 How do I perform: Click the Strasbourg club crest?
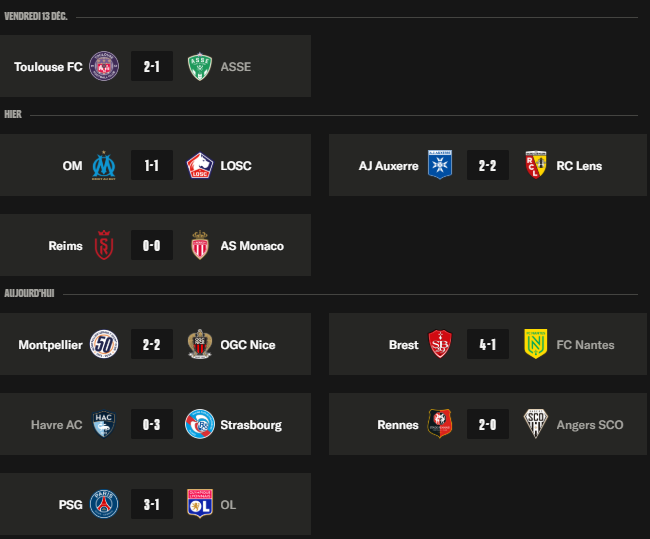click(x=201, y=425)
